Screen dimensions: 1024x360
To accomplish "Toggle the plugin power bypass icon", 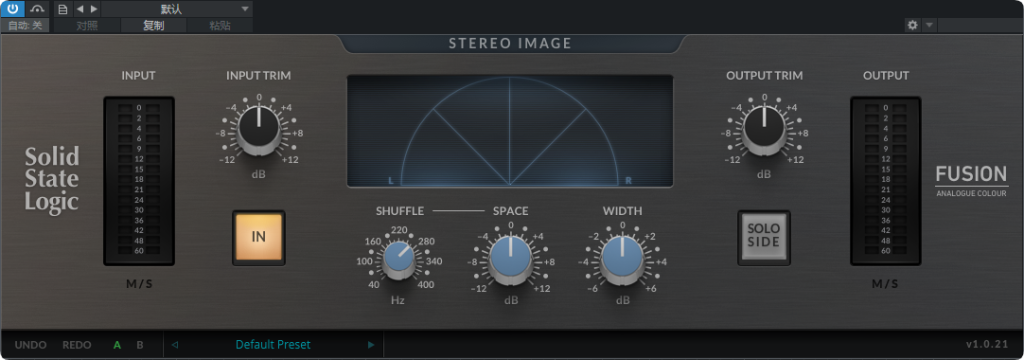I will [13, 8].
